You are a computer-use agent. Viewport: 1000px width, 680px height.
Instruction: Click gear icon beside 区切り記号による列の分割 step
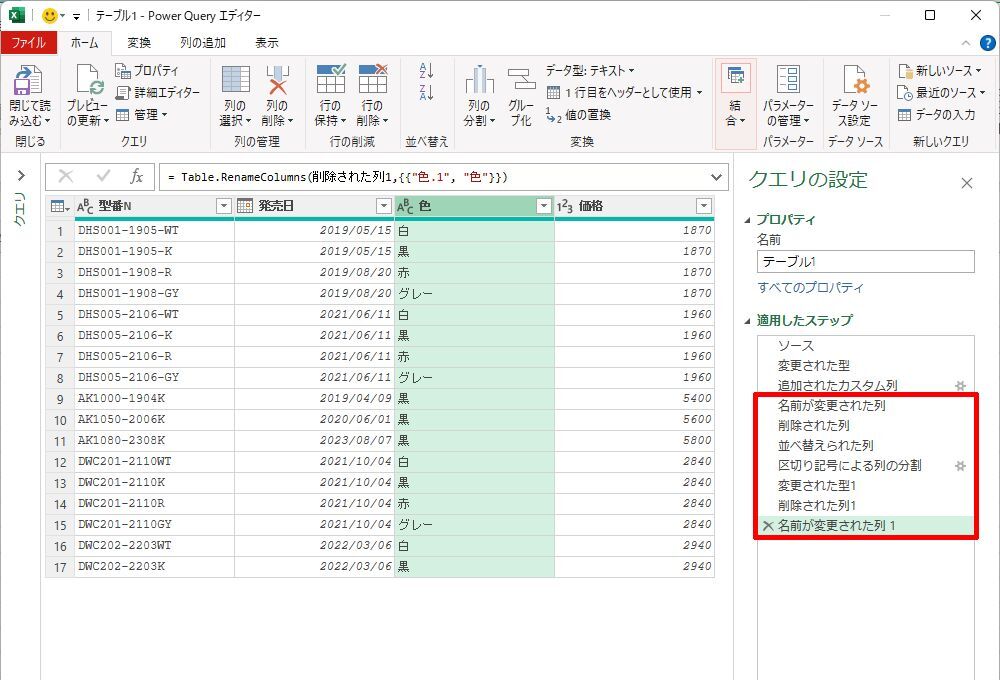coord(960,466)
